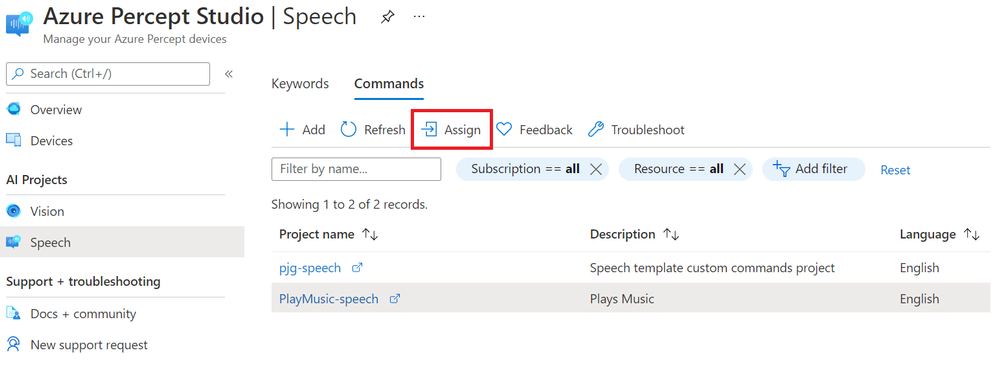The width and height of the screenshot is (998, 375).
Task: Open New support request
Action: 89,345
